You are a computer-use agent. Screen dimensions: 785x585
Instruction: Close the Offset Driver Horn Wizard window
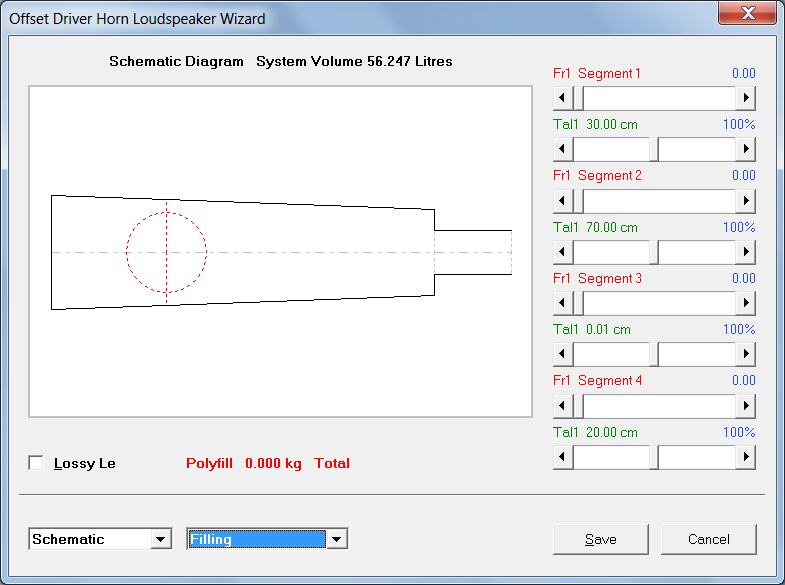[747, 13]
